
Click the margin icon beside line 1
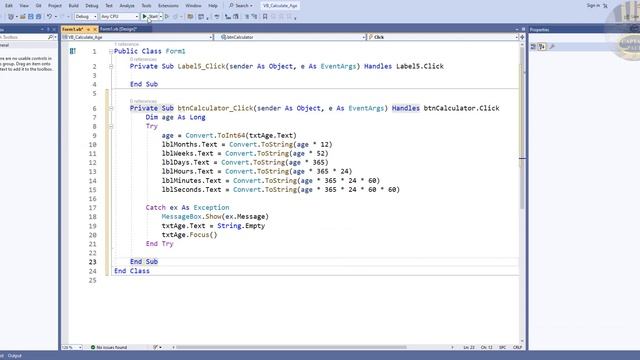click(73, 51)
